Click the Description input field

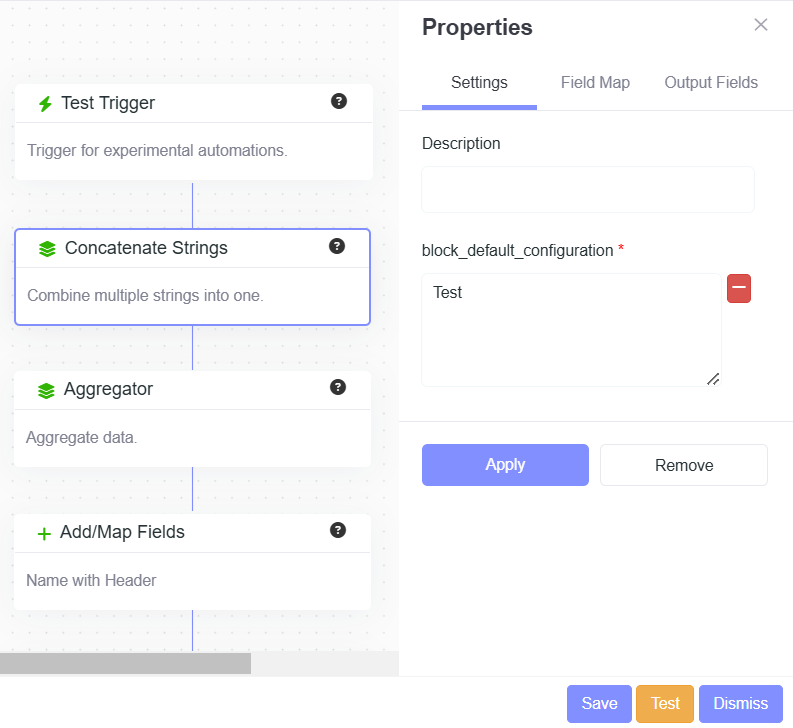[588, 190]
